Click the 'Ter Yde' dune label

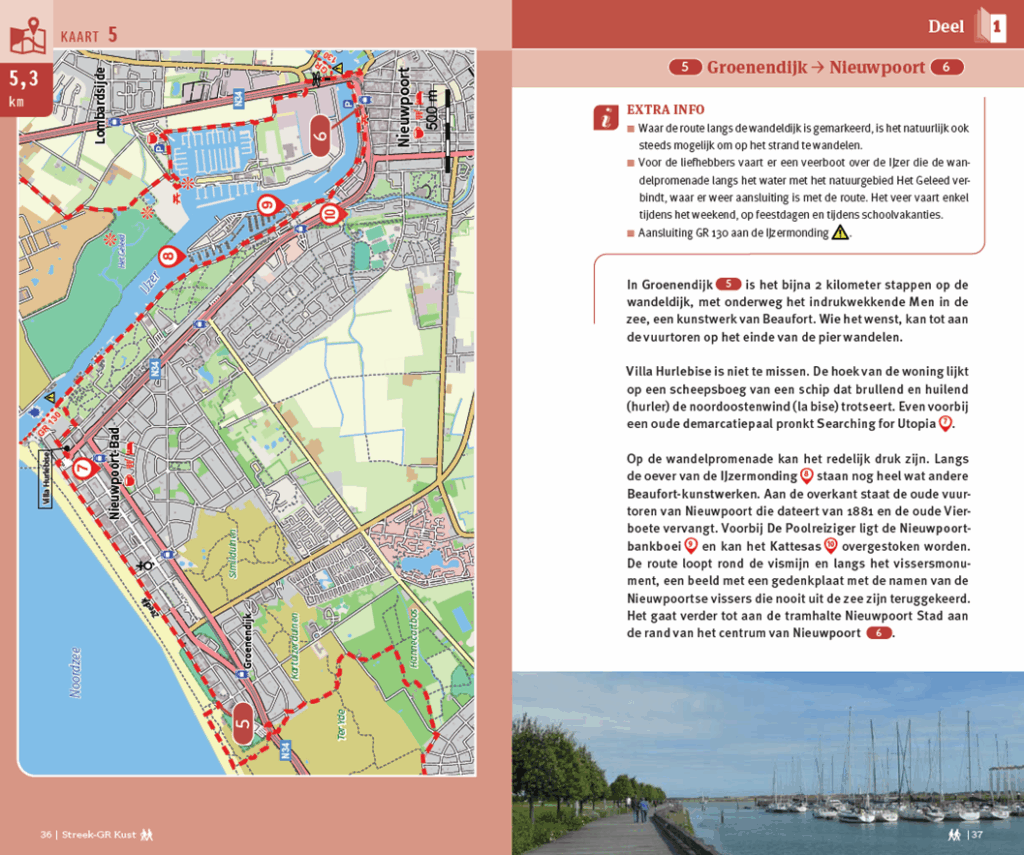tap(341, 724)
